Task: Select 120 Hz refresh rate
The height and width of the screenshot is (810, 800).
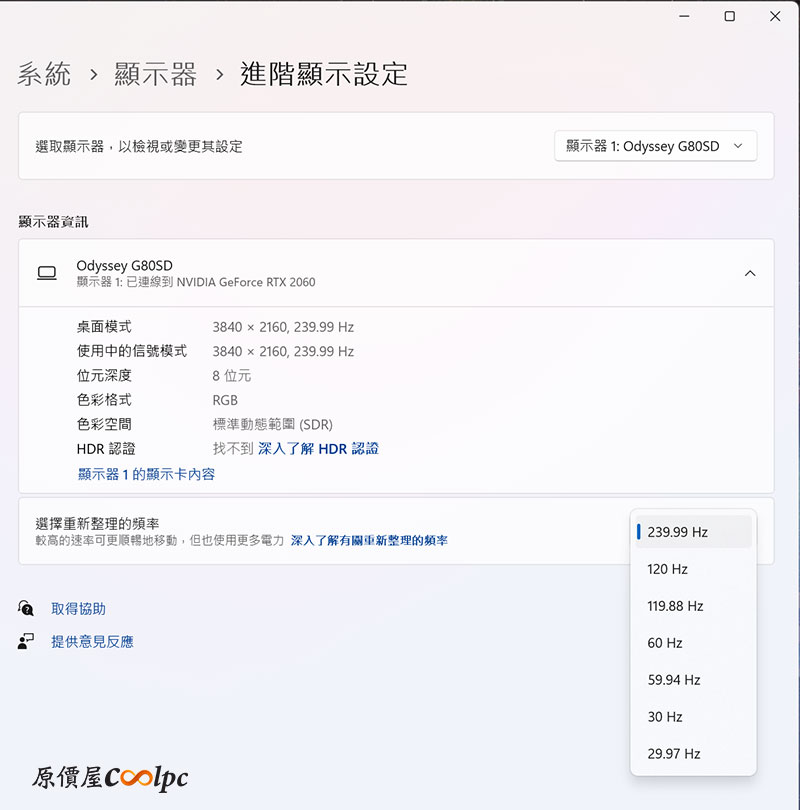Action: [694, 569]
